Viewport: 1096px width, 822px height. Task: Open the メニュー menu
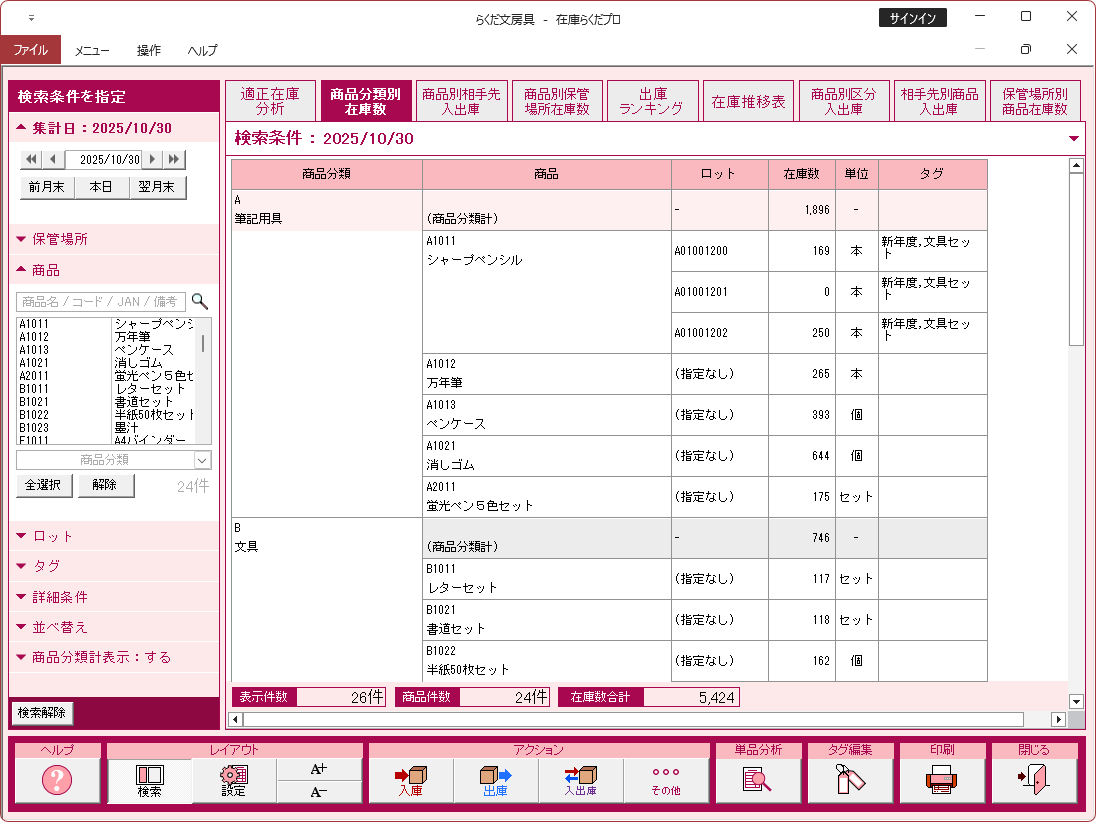coord(92,50)
